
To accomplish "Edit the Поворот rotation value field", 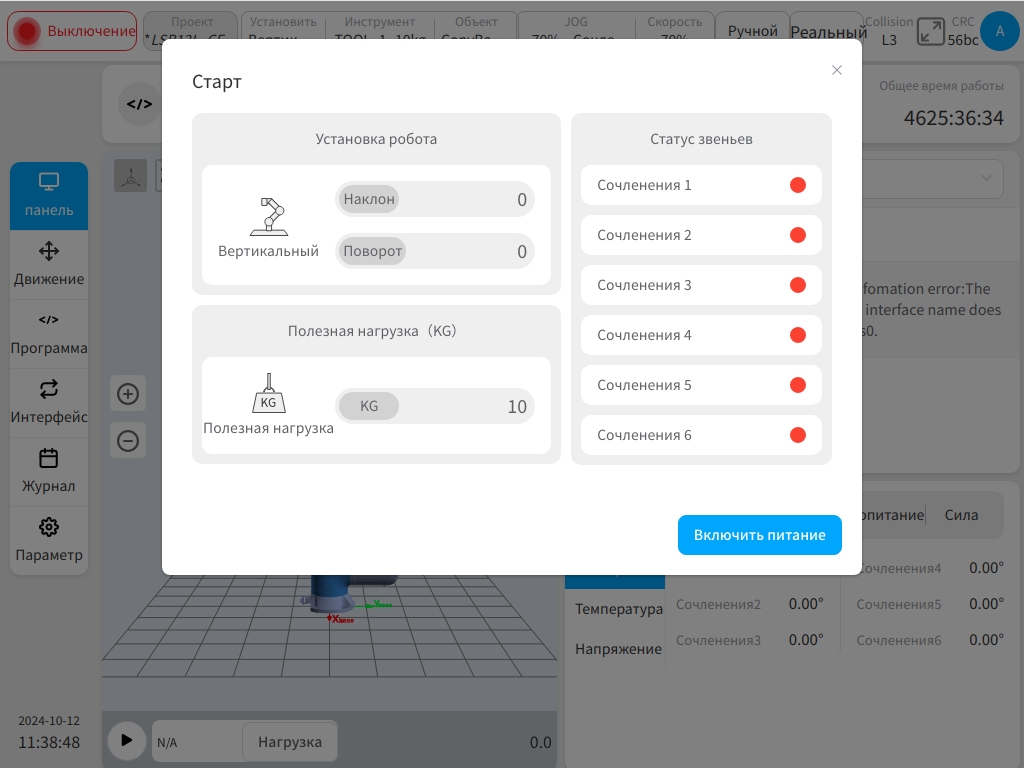I will click(x=435, y=251).
